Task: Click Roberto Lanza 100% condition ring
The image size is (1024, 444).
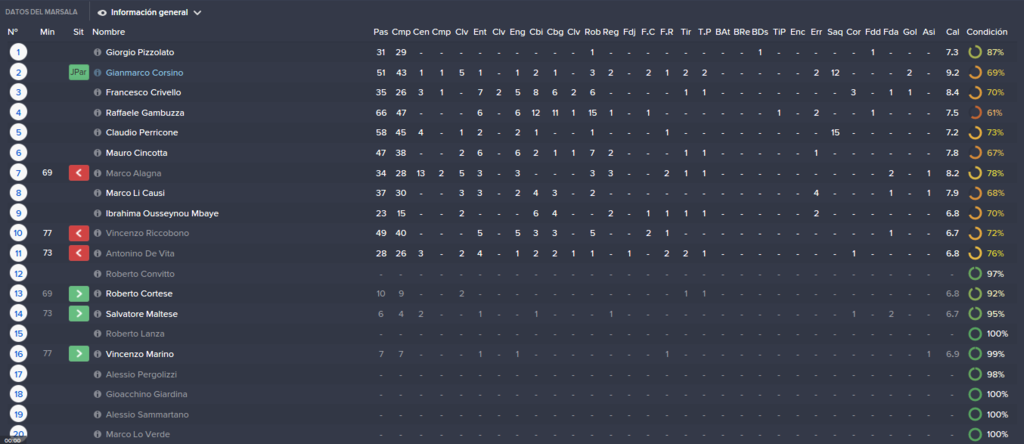Action: coord(975,334)
